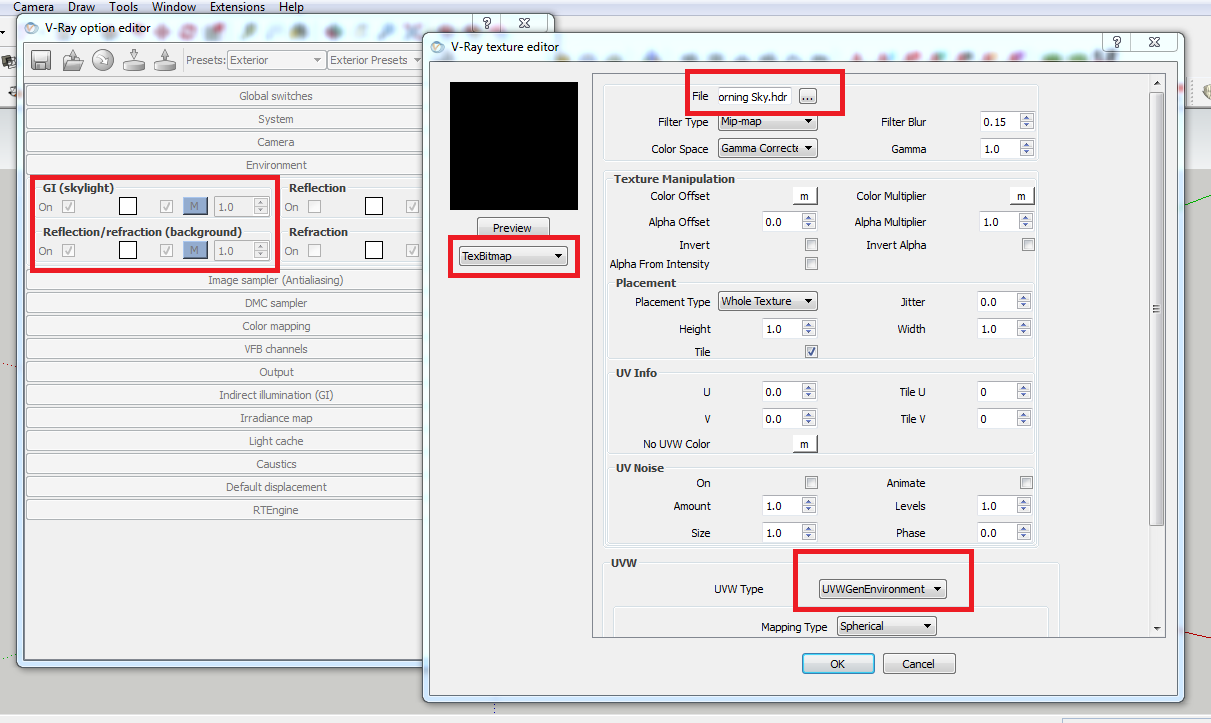Open the Exterior Presets dropdown
Viewport: 1211px width, 723px height.
375,60
